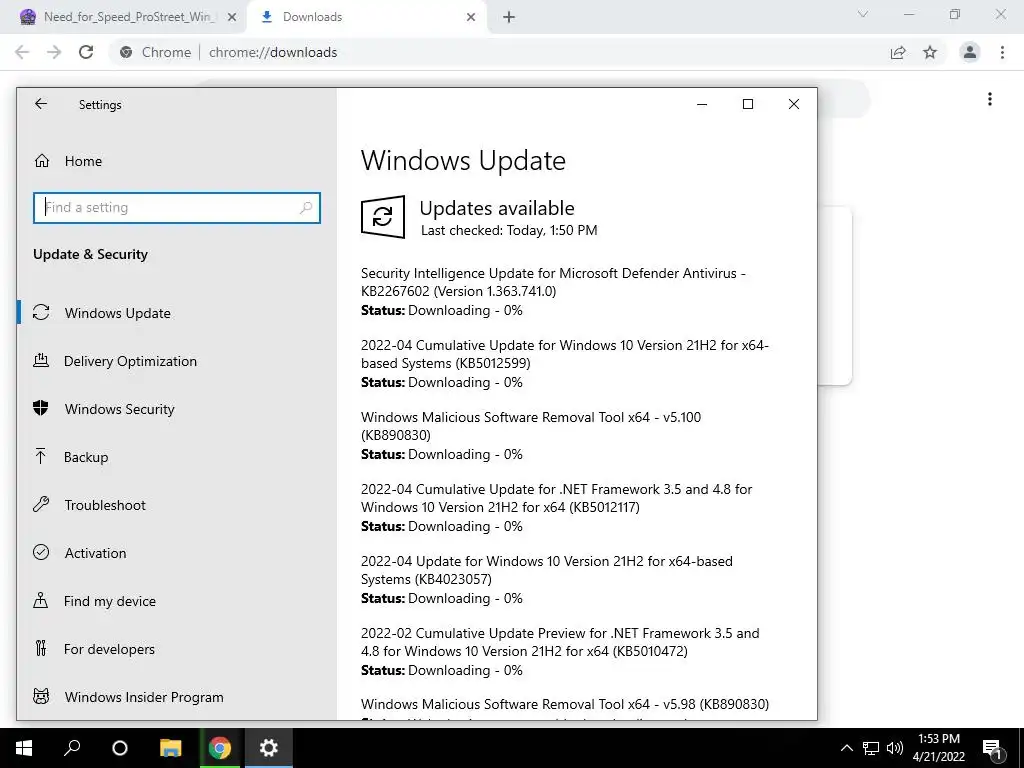
Task: Switch to the Downloads tab
Action: (x=366, y=17)
